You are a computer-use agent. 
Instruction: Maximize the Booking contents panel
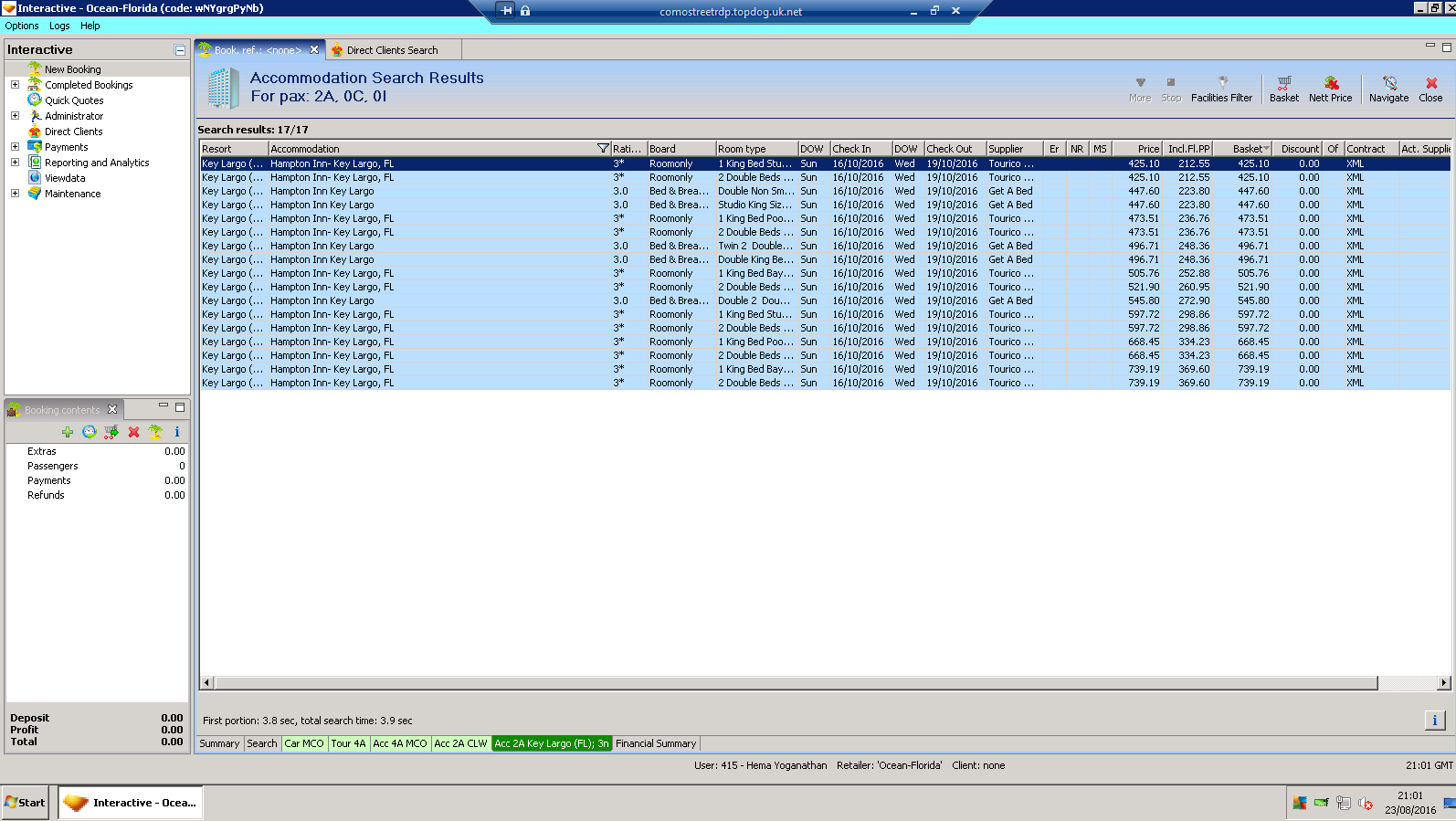(180, 407)
